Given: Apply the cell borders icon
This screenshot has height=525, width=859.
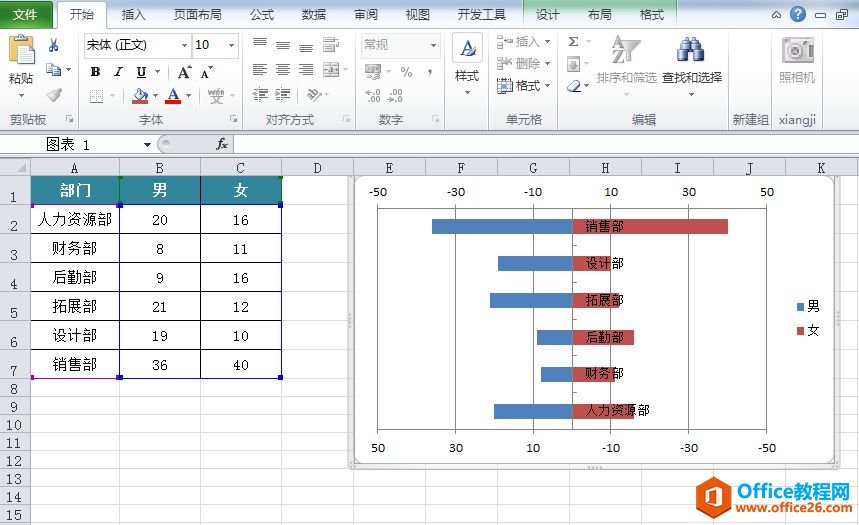Looking at the screenshot, I should (x=96, y=96).
